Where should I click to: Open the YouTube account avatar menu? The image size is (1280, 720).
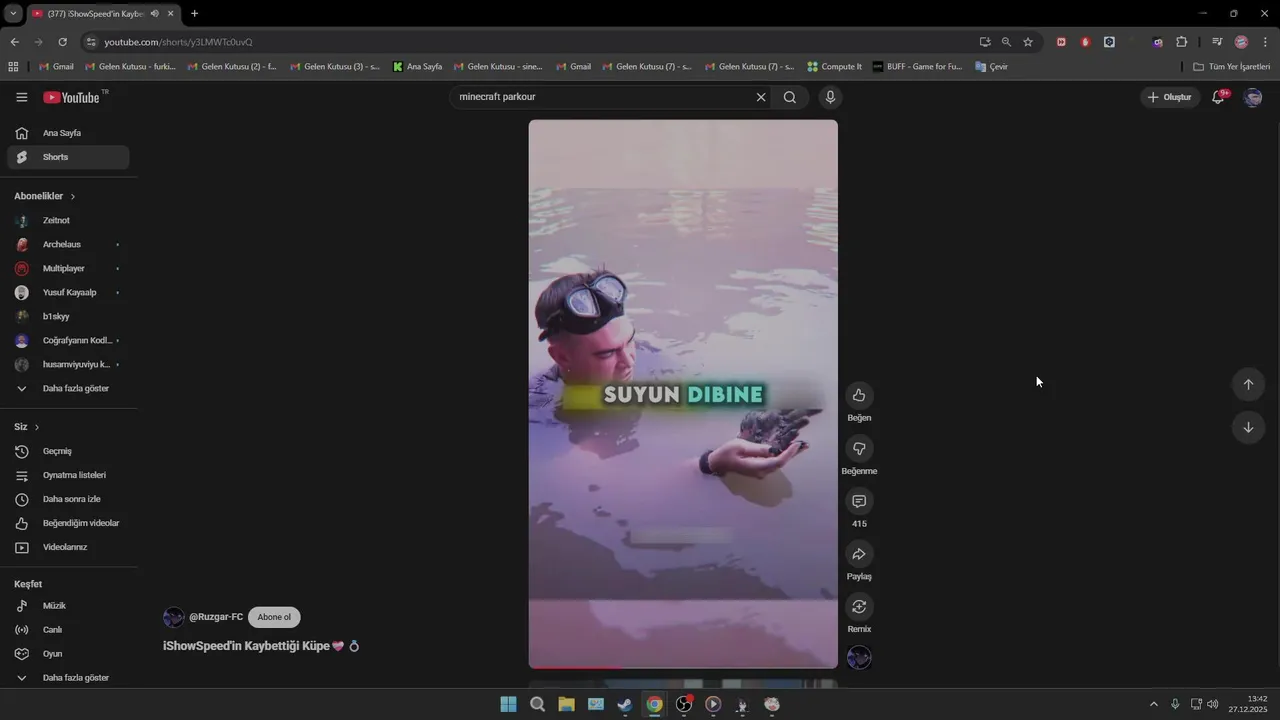(x=1253, y=97)
